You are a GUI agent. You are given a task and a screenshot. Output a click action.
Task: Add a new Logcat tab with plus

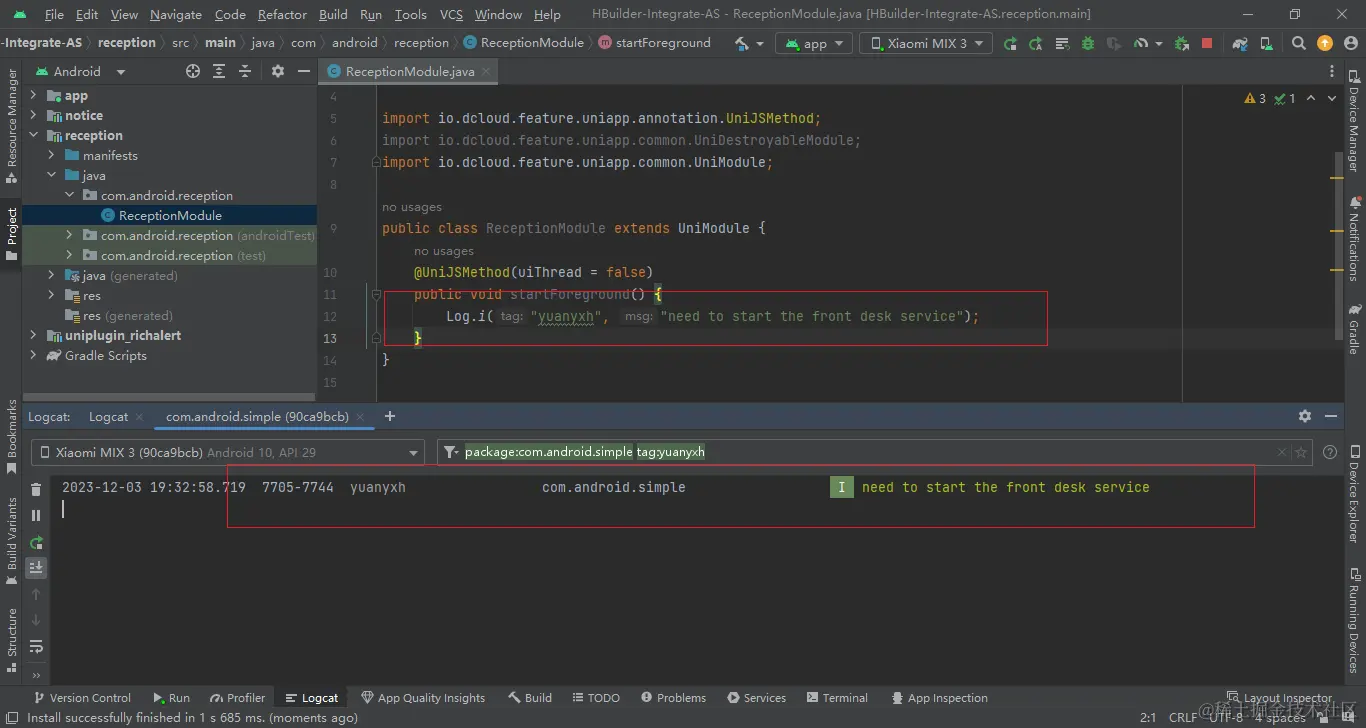pyautogui.click(x=390, y=416)
